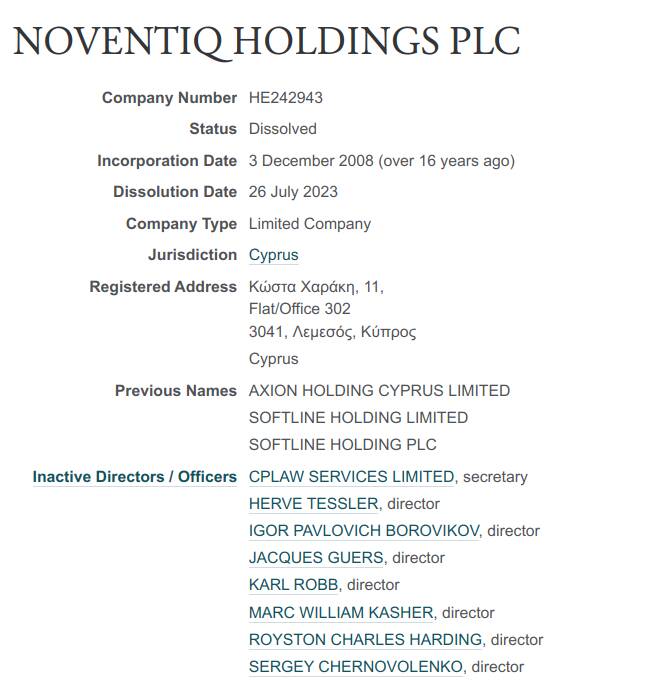Image resolution: width=662 pixels, height=693 pixels.
Task: Click the Limited Company type text
Action: [310, 224]
